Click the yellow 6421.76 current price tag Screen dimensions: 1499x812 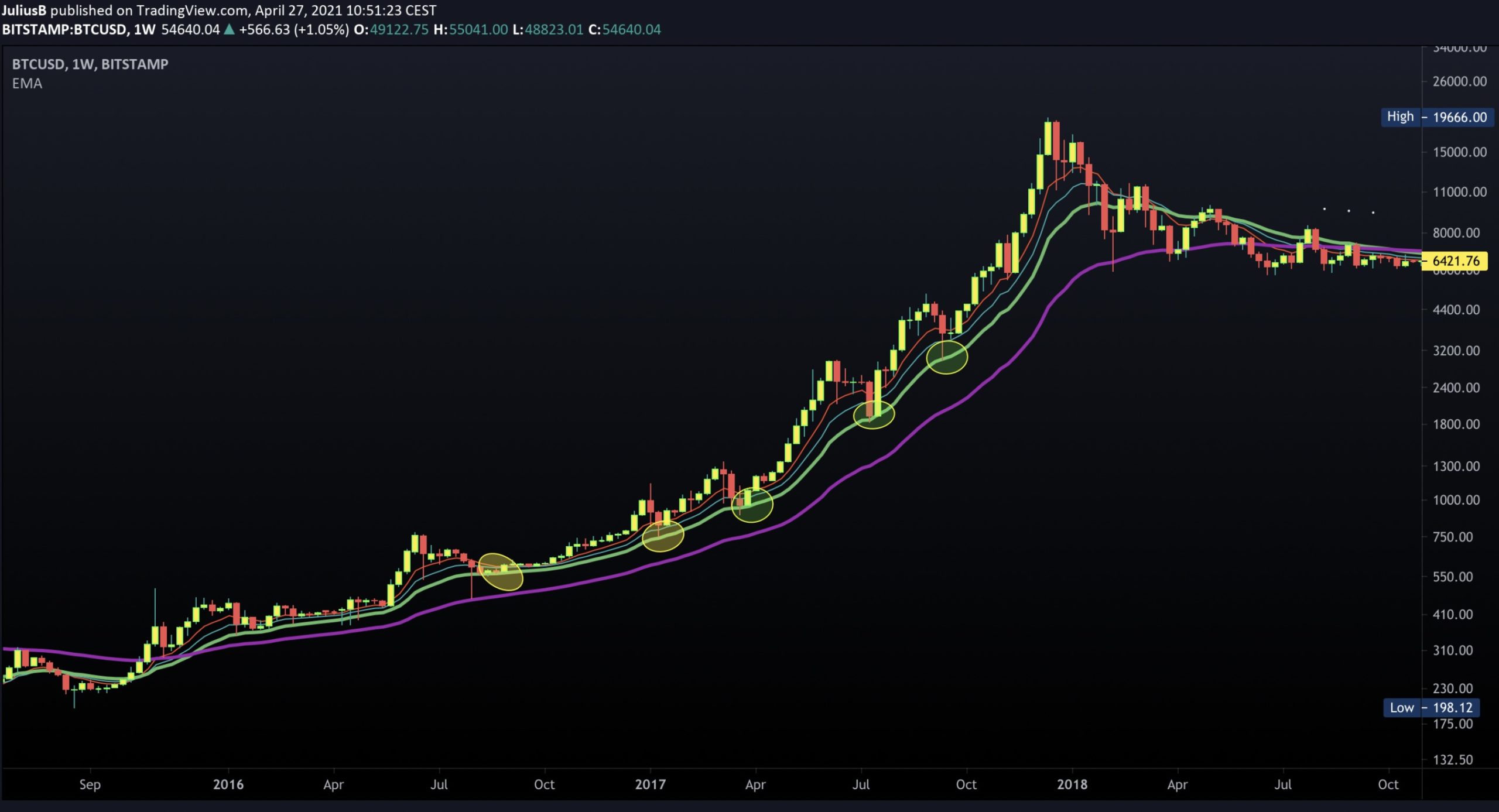(1456, 261)
